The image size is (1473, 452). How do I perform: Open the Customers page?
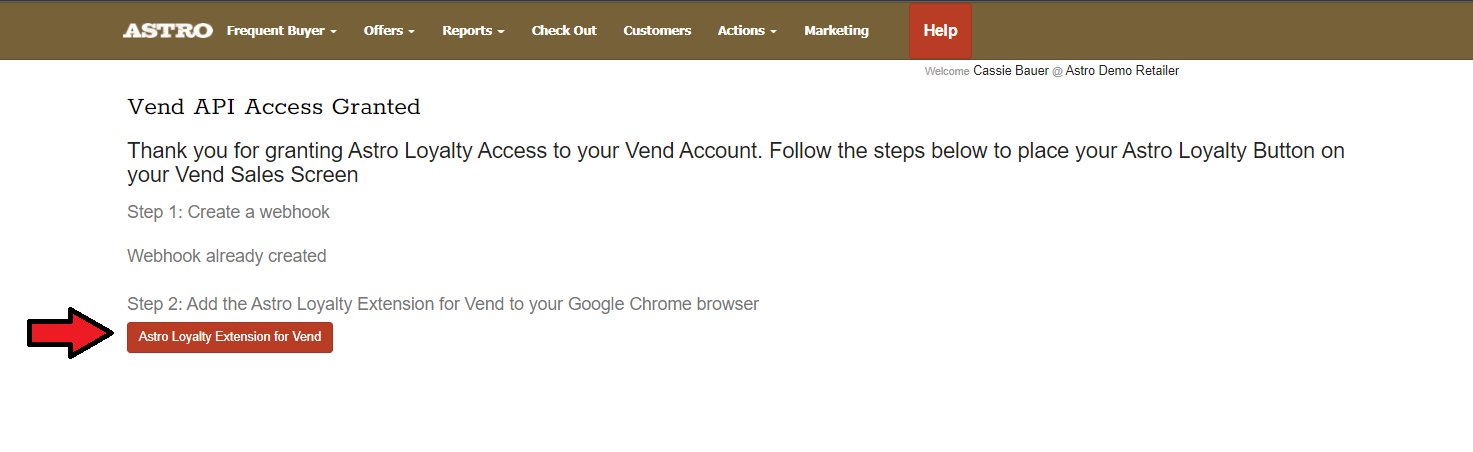click(657, 31)
